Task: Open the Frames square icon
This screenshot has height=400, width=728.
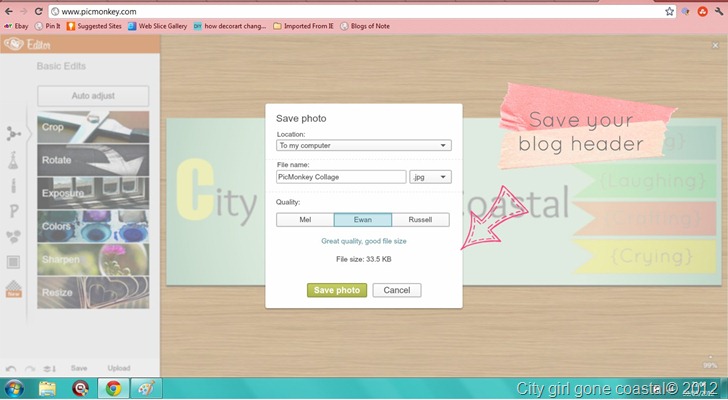Action: [x=13, y=262]
